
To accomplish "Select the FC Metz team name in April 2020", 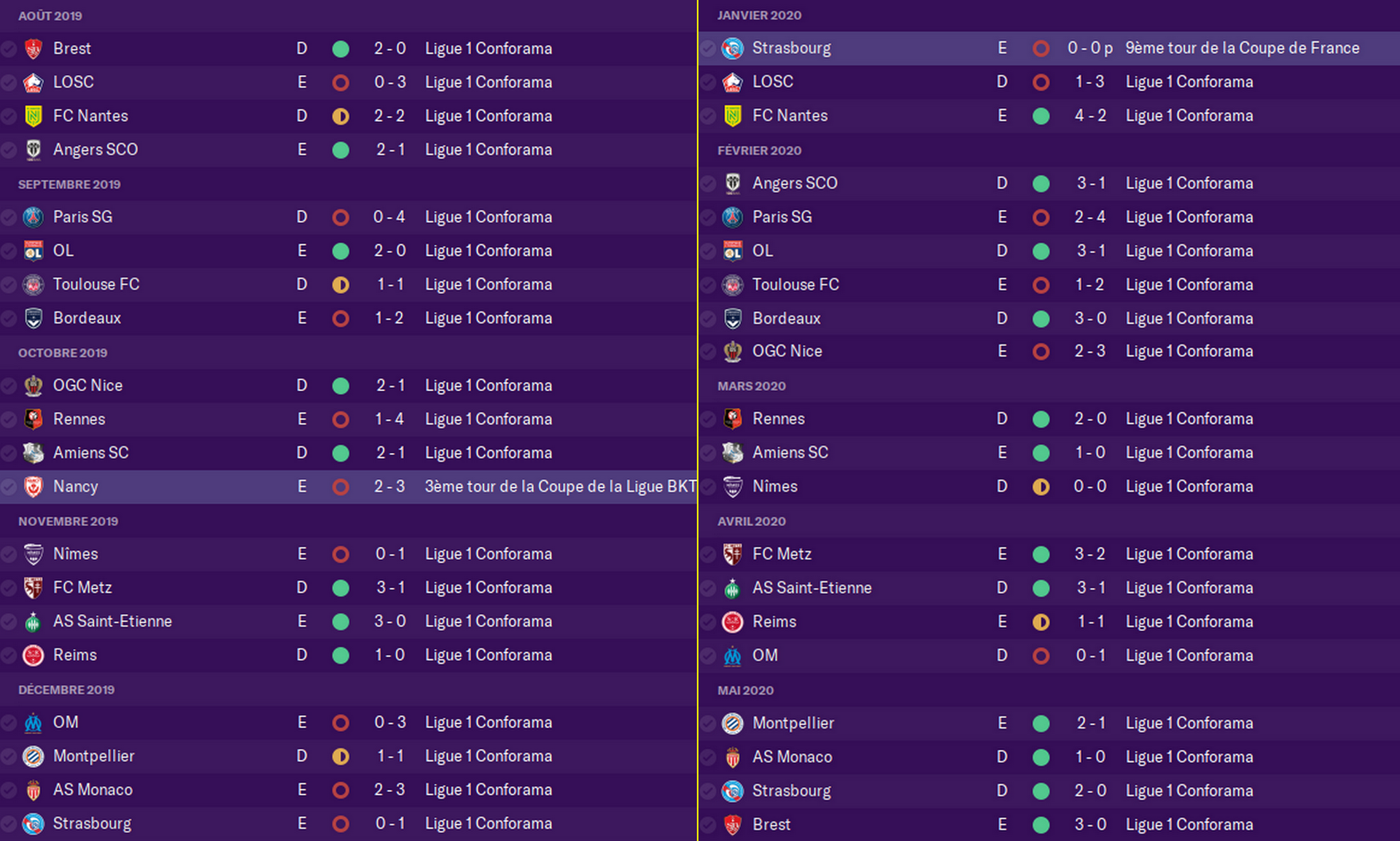I will pyautogui.click(x=782, y=554).
